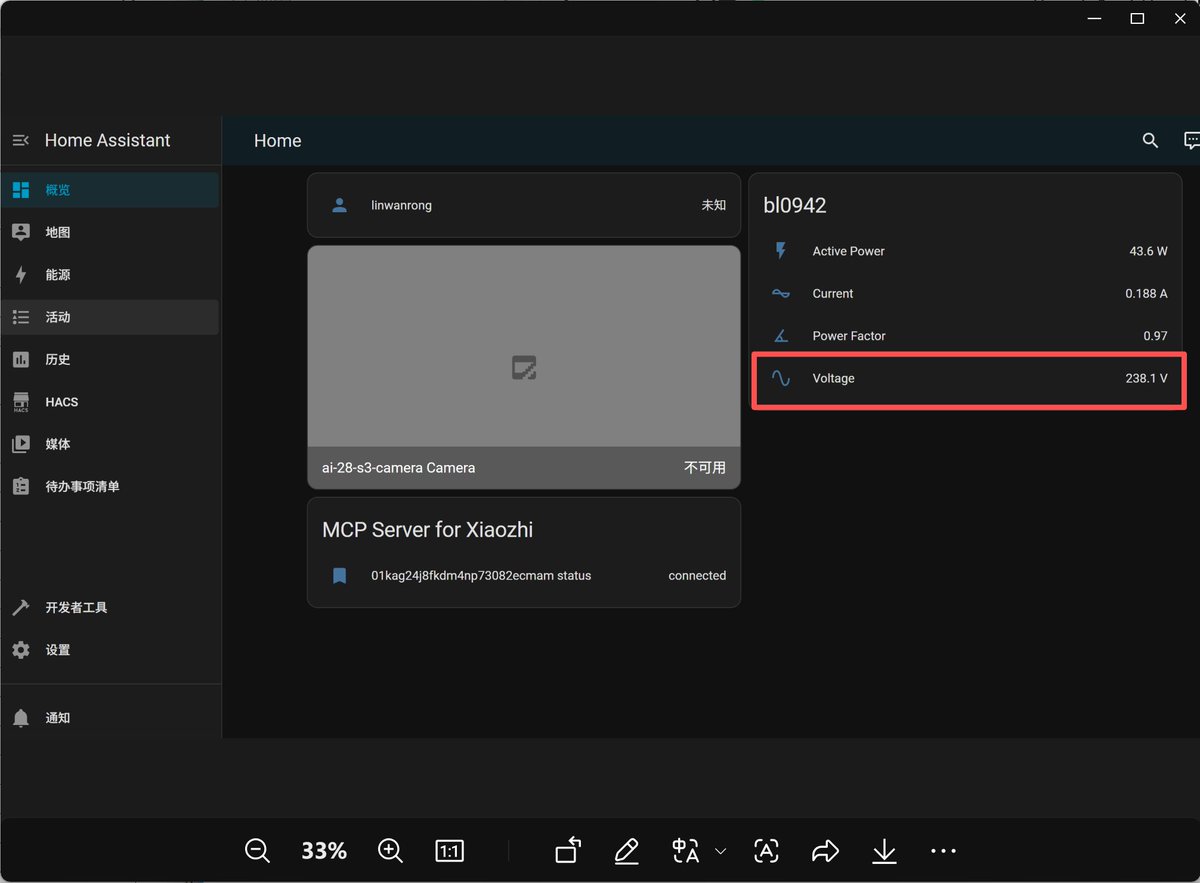The image size is (1200, 883).
Task: Click the download arrow icon
Action: [884, 851]
